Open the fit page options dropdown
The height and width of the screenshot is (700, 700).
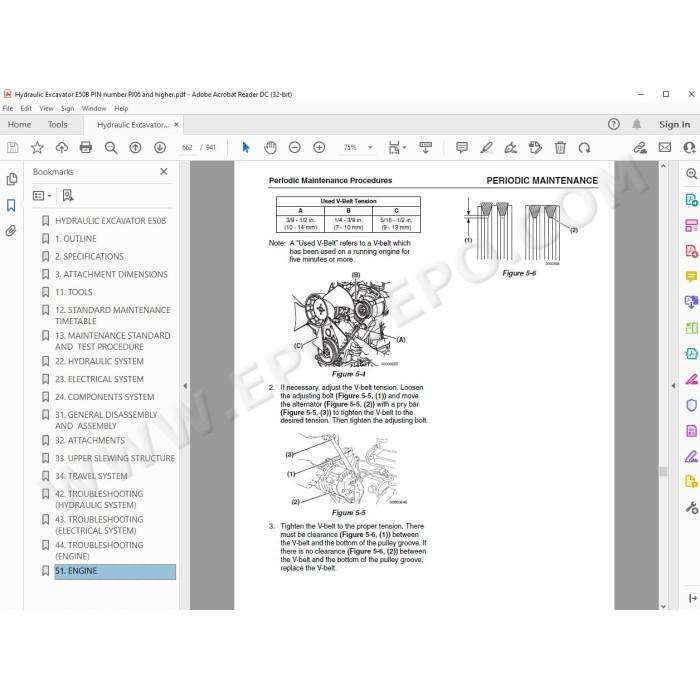397,147
